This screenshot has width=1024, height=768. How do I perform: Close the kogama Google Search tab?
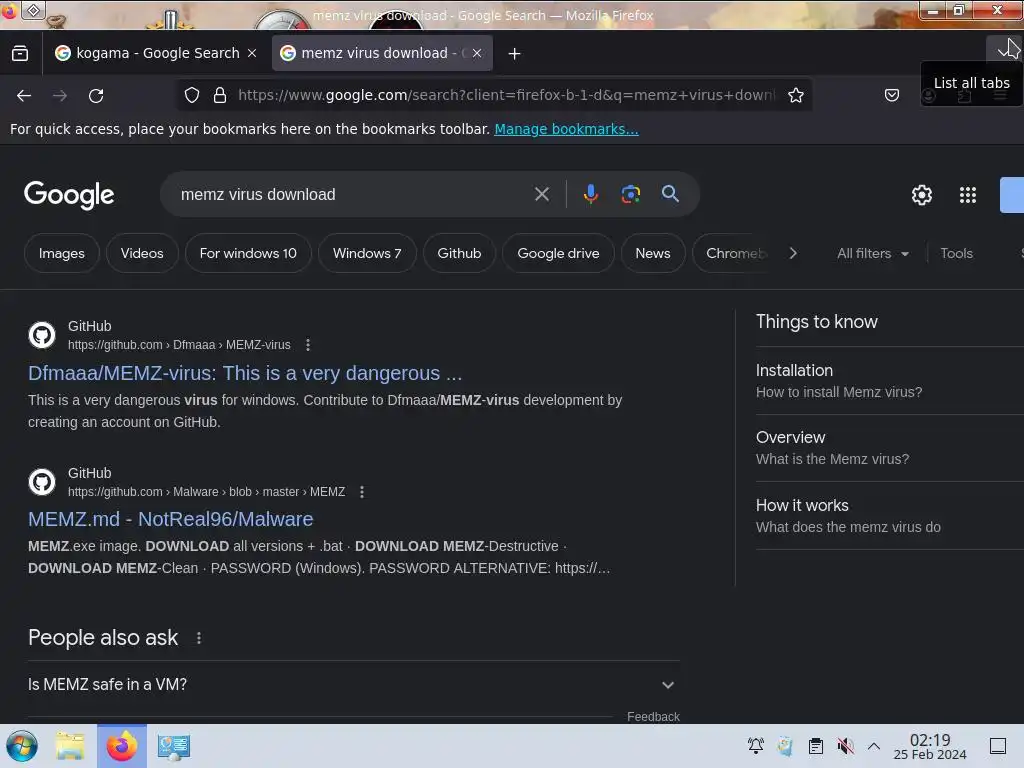click(252, 54)
